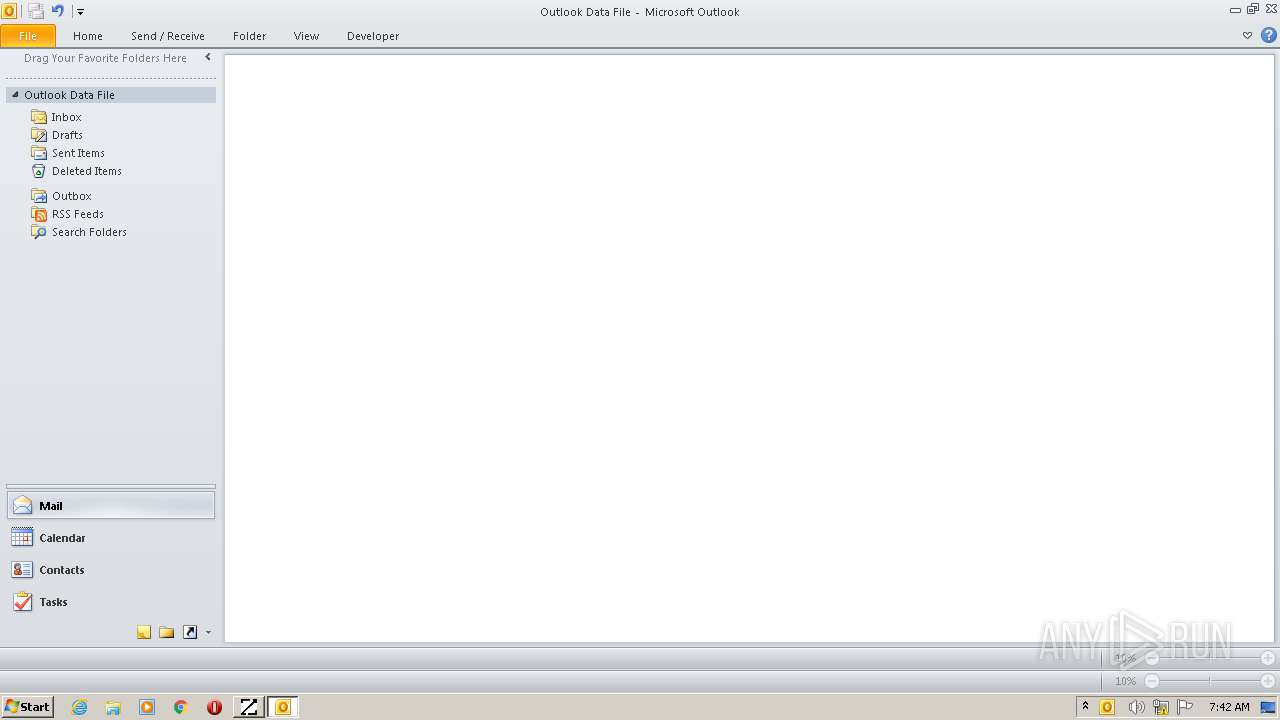Viewport: 1280px width, 720px height.
Task: Minimize the navigation pane with the arrow
Action: point(208,58)
